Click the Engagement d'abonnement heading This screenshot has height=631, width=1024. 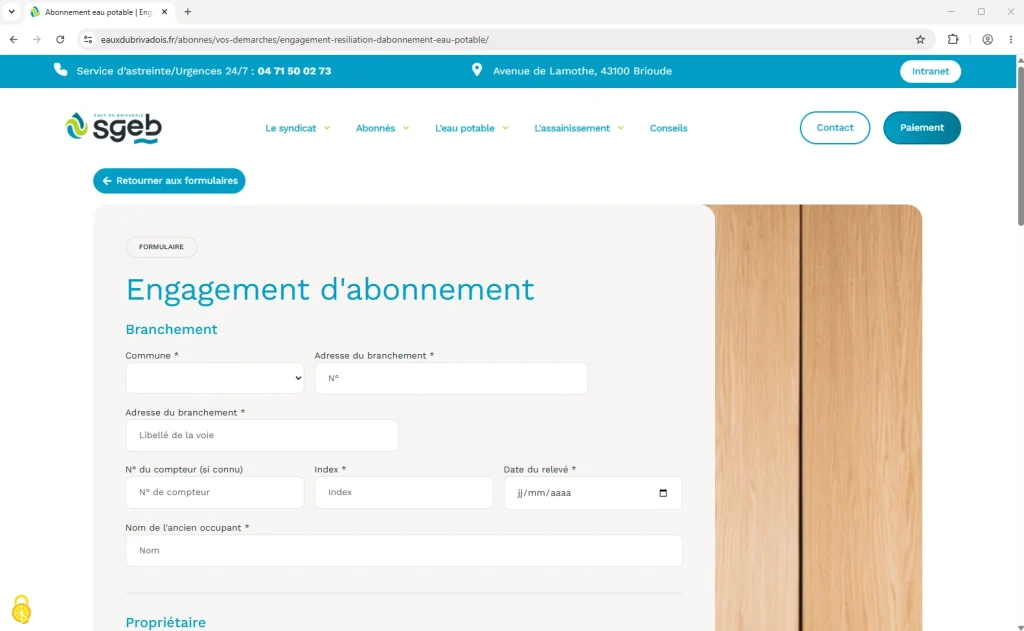[x=330, y=289]
